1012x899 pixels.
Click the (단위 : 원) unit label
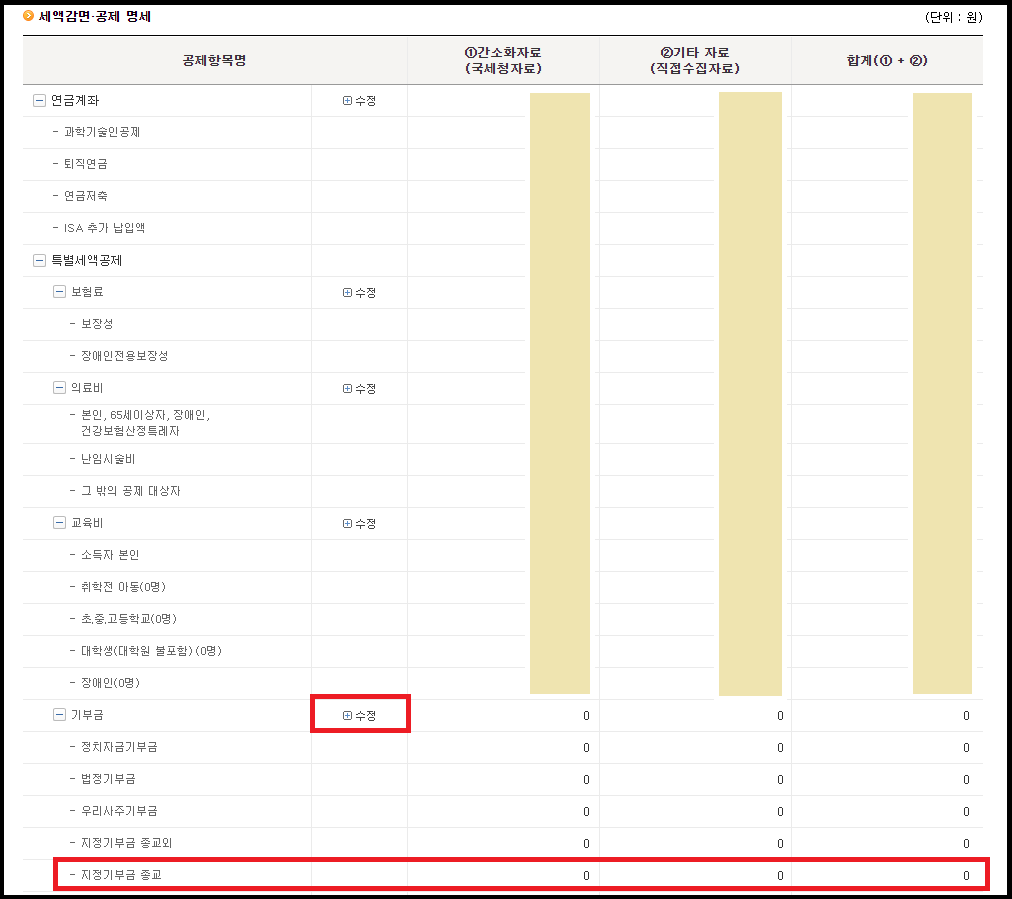pyautogui.click(x=953, y=17)
